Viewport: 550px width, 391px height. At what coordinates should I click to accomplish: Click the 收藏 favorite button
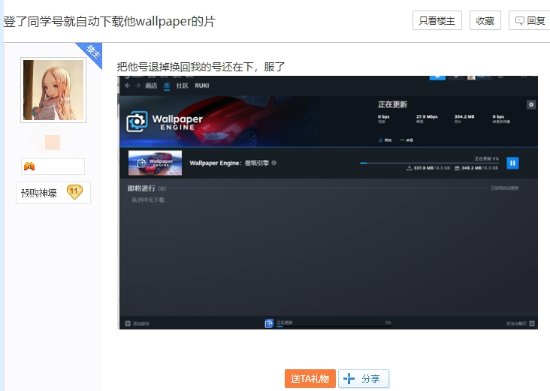point(485,20)
